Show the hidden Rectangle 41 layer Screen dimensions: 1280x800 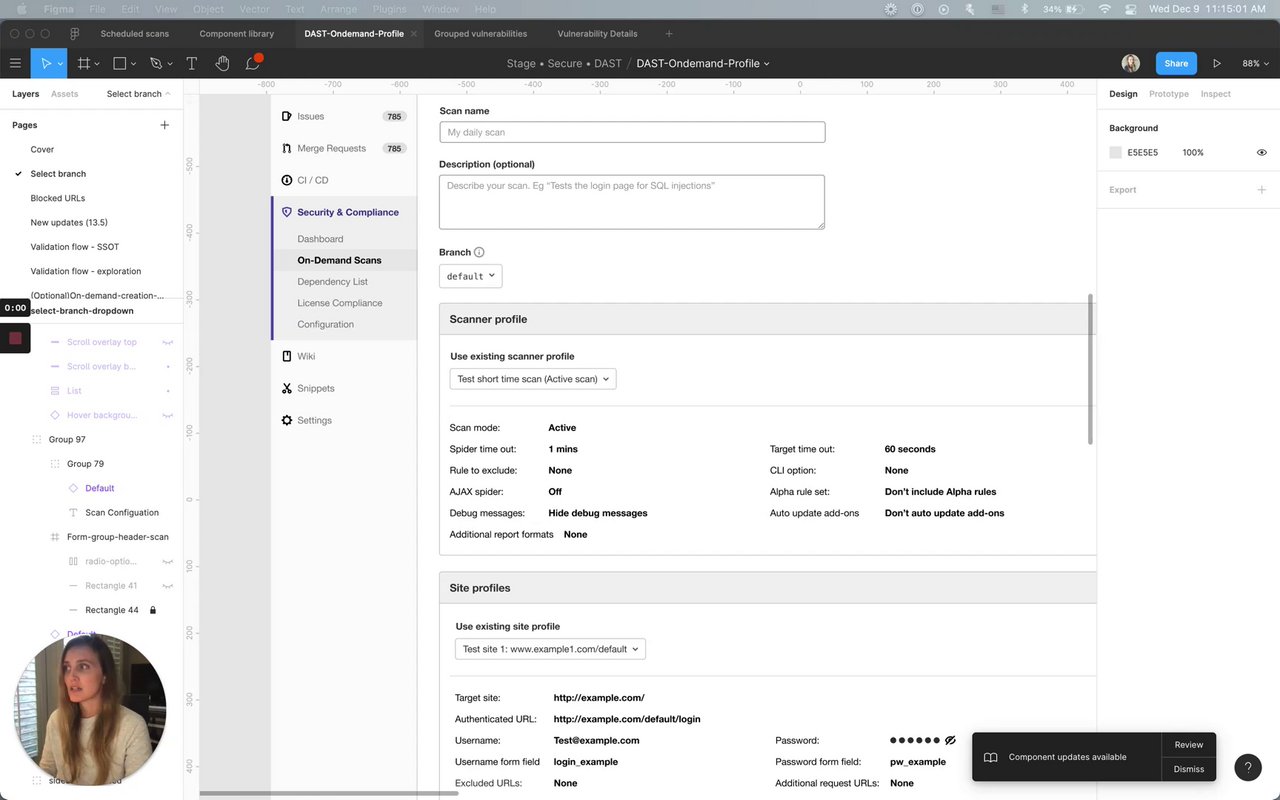point(168,586)
